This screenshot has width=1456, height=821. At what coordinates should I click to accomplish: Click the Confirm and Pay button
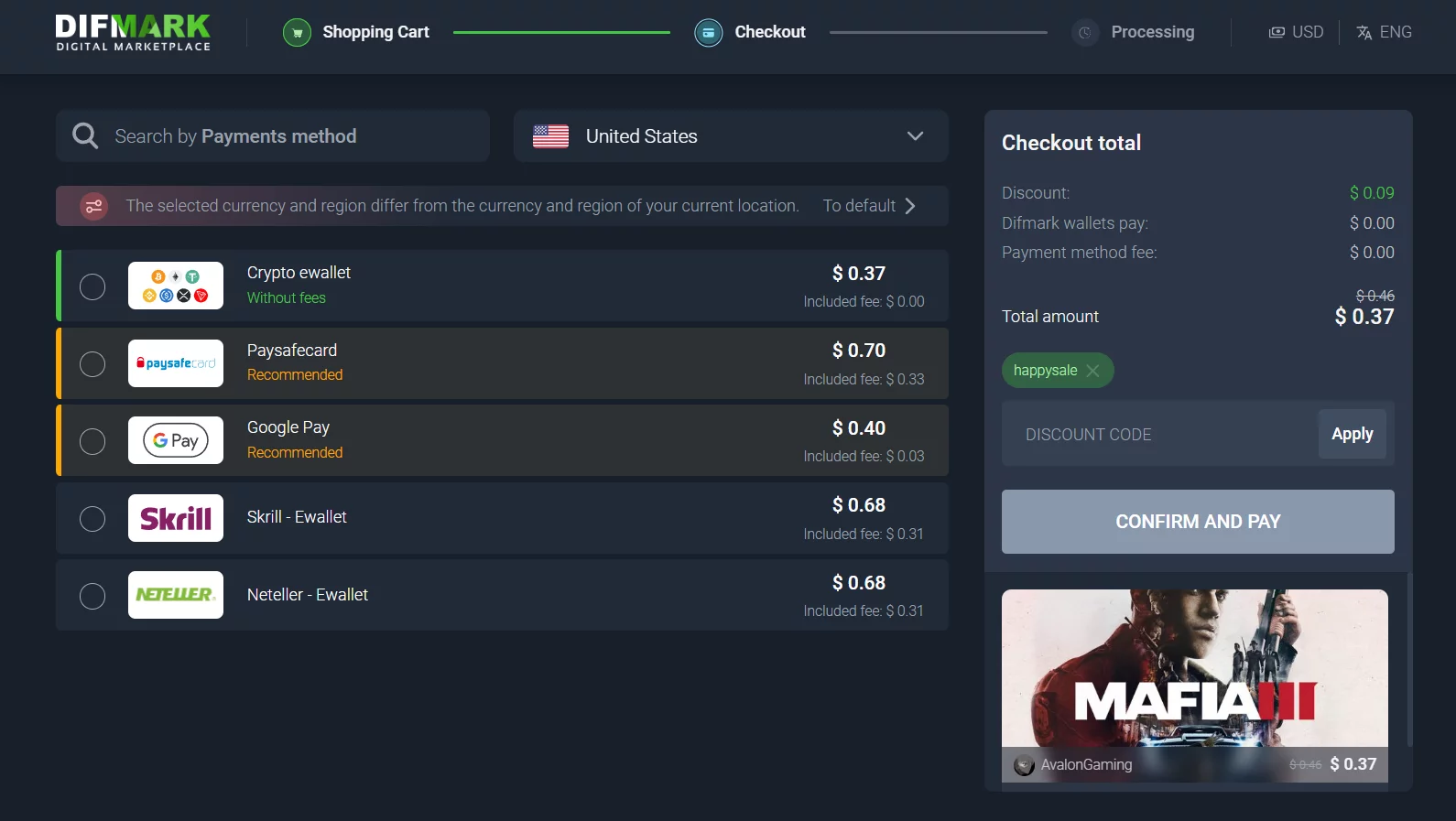(x=1198, y=522)
